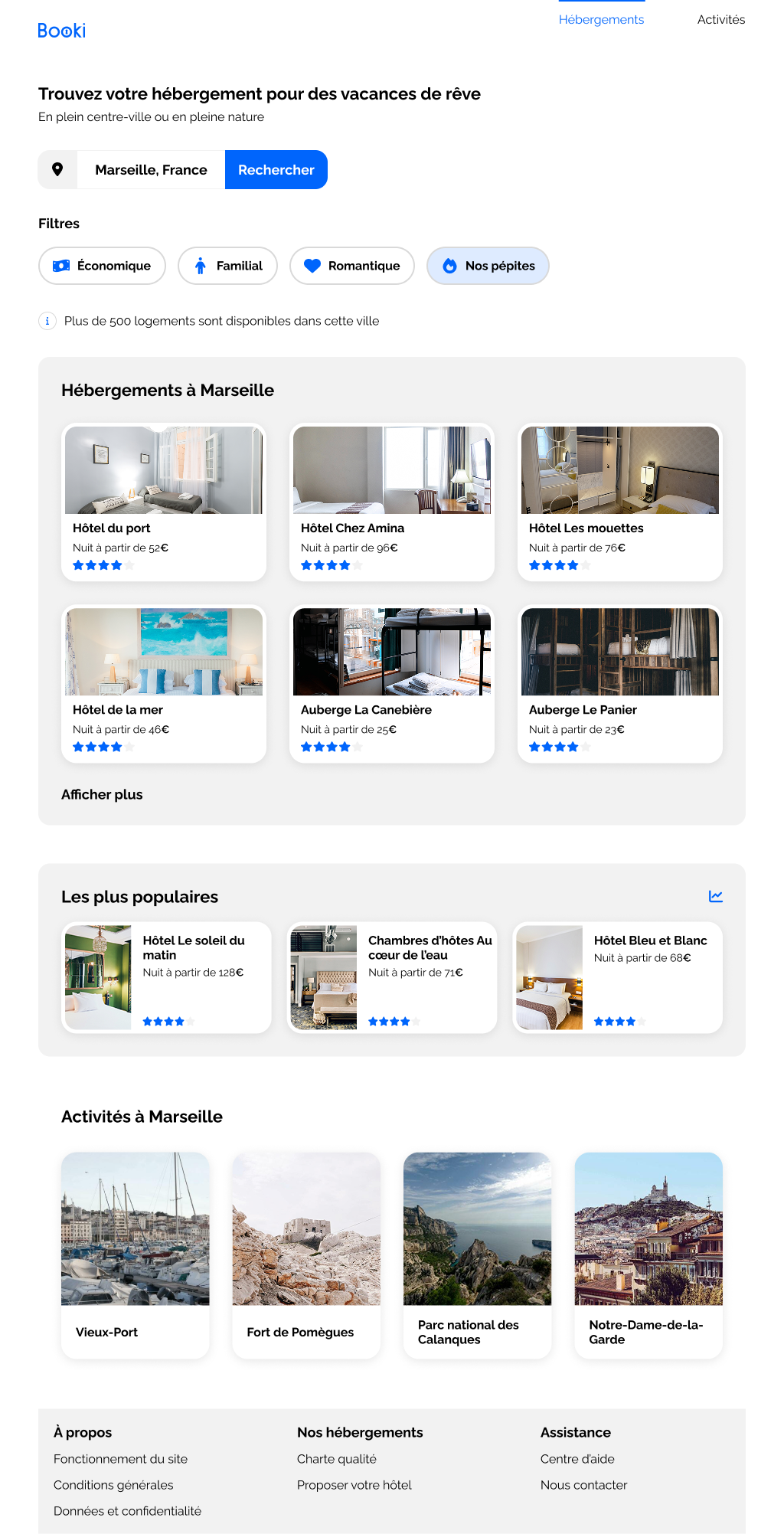Image resolution: width=784 pixels, height=1534 pixels.
Task: Click the Booki logo
Action: (61, 31)
